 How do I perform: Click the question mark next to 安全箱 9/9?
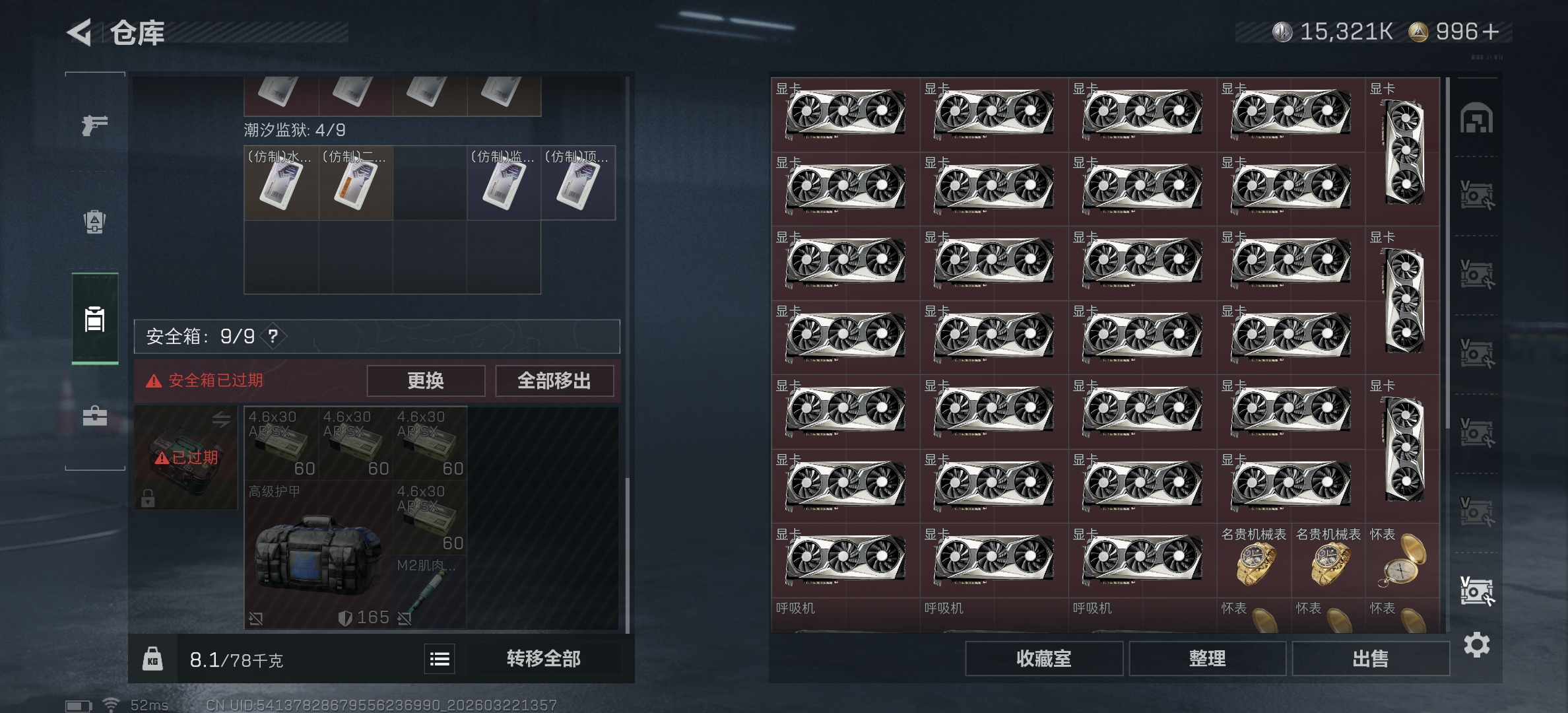273,336
